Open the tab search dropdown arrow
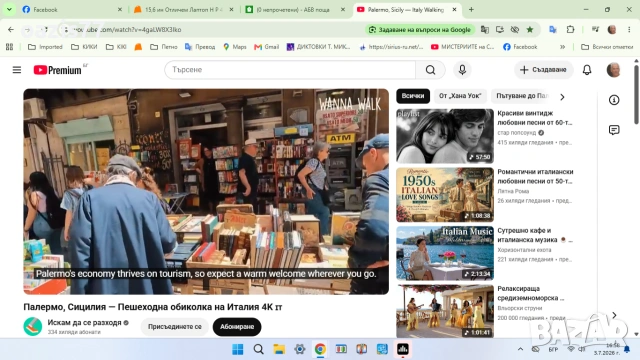 (x=9, y=9)
